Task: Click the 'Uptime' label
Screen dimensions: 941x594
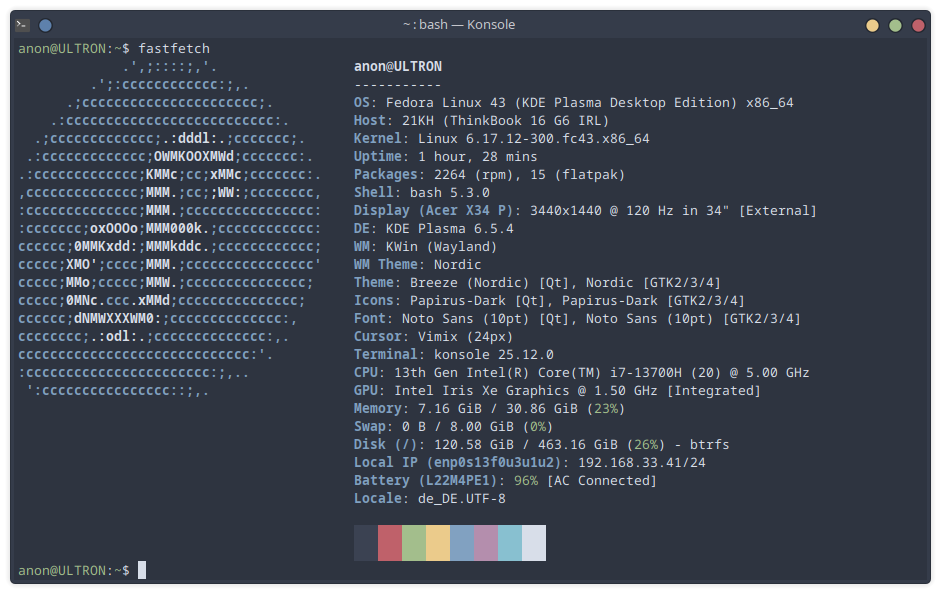Action: (377, 157)
